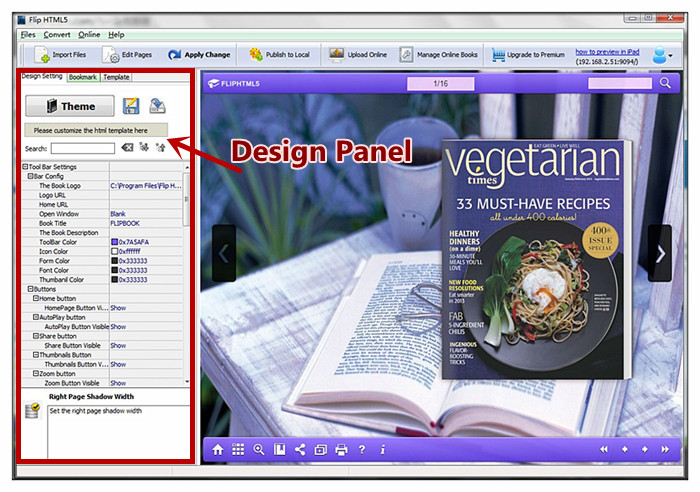Click the settings tree scrollbar down arrow
Viewport: 700px width, 492px height.
[x=187, y=382]
